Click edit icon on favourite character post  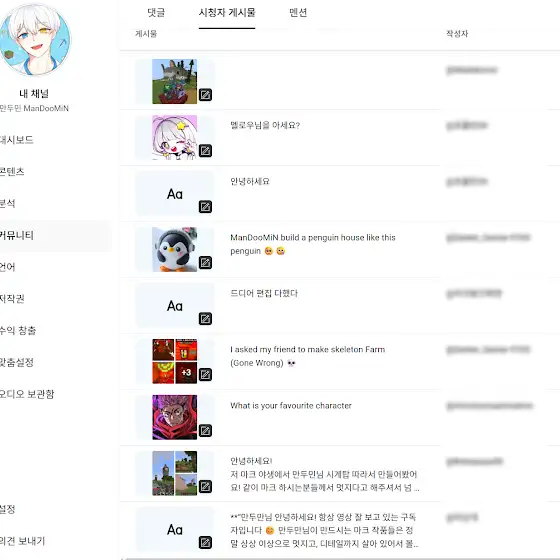(205, 430)
